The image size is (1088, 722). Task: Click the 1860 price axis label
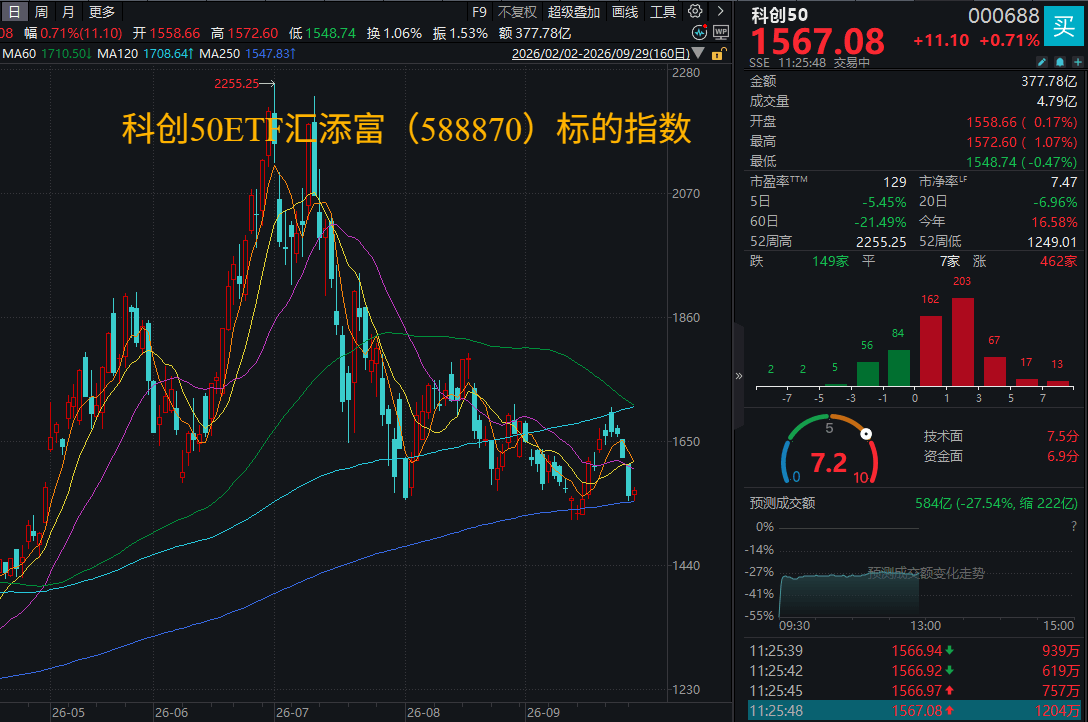(x=686, y=317)
